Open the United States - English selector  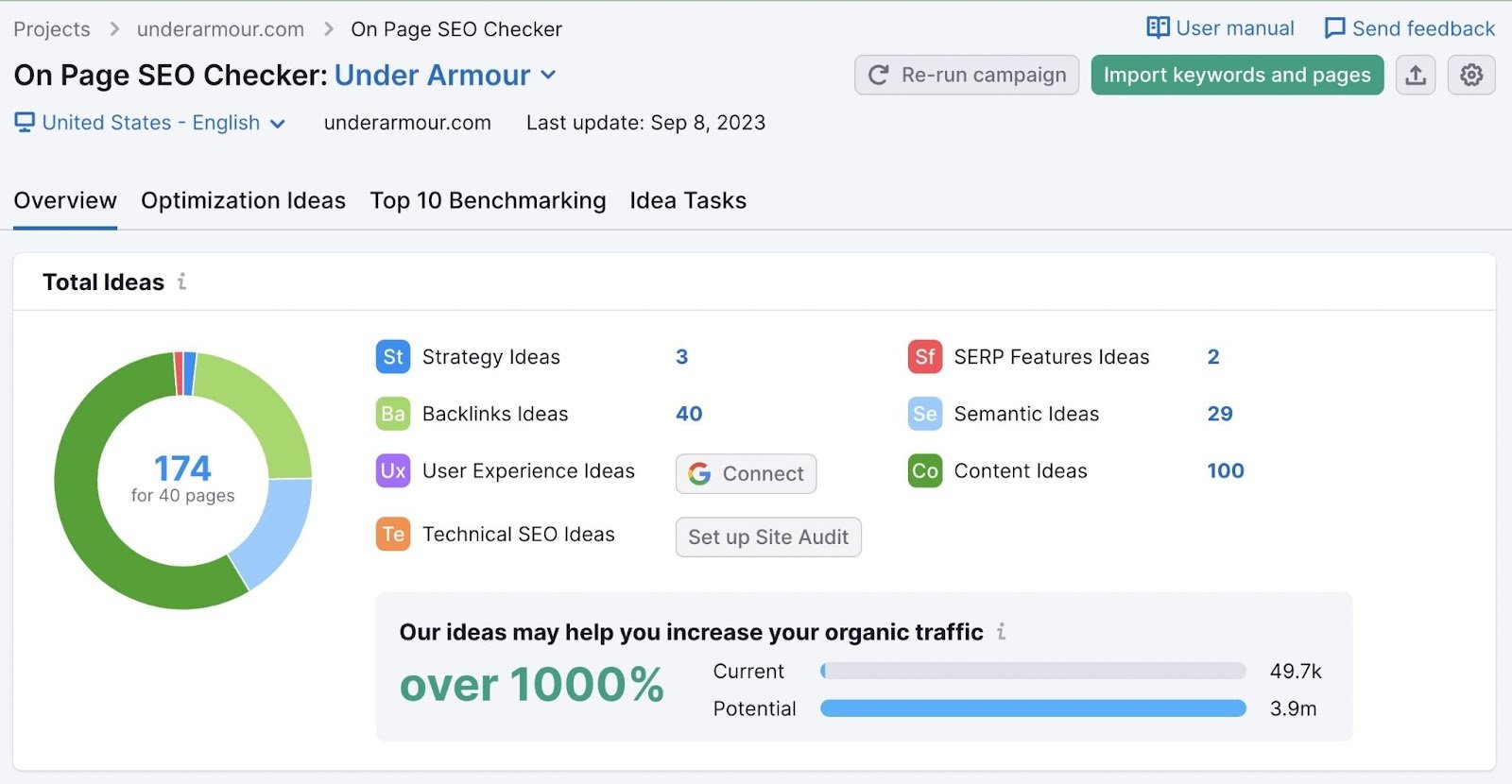tap(150, 123)
